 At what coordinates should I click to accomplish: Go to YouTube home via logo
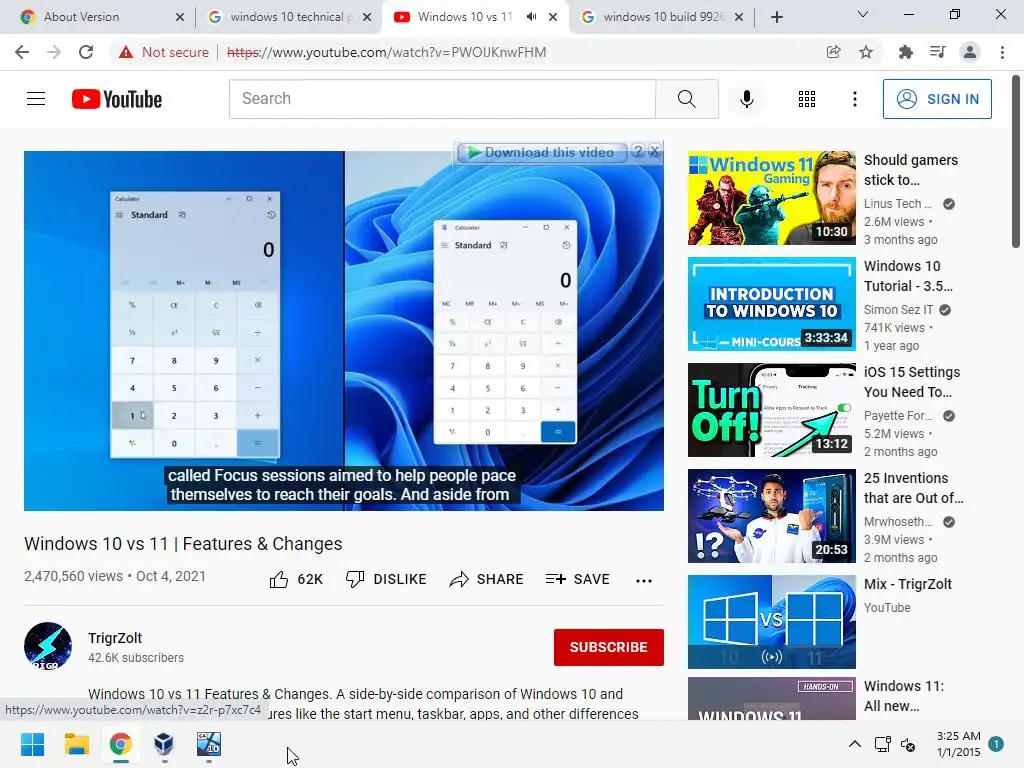coord(117,99)
